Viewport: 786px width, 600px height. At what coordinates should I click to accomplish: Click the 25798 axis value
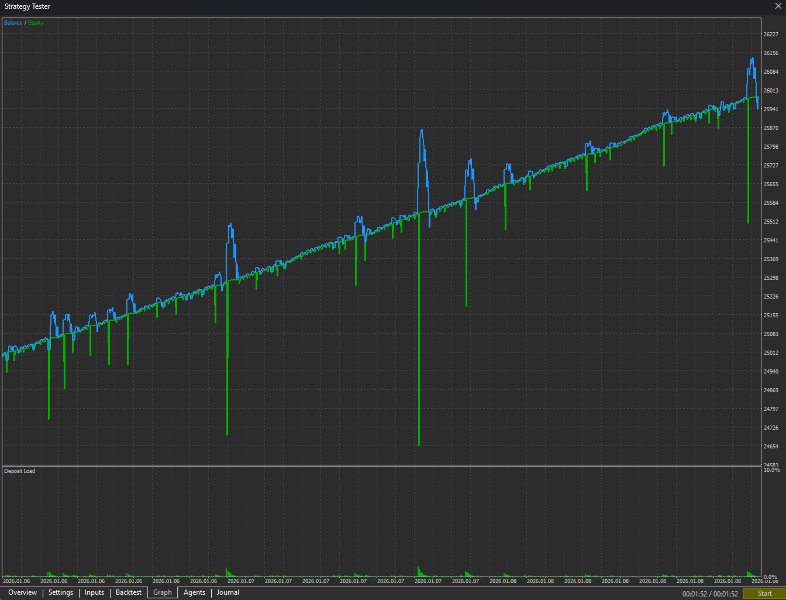coord(771,146)
